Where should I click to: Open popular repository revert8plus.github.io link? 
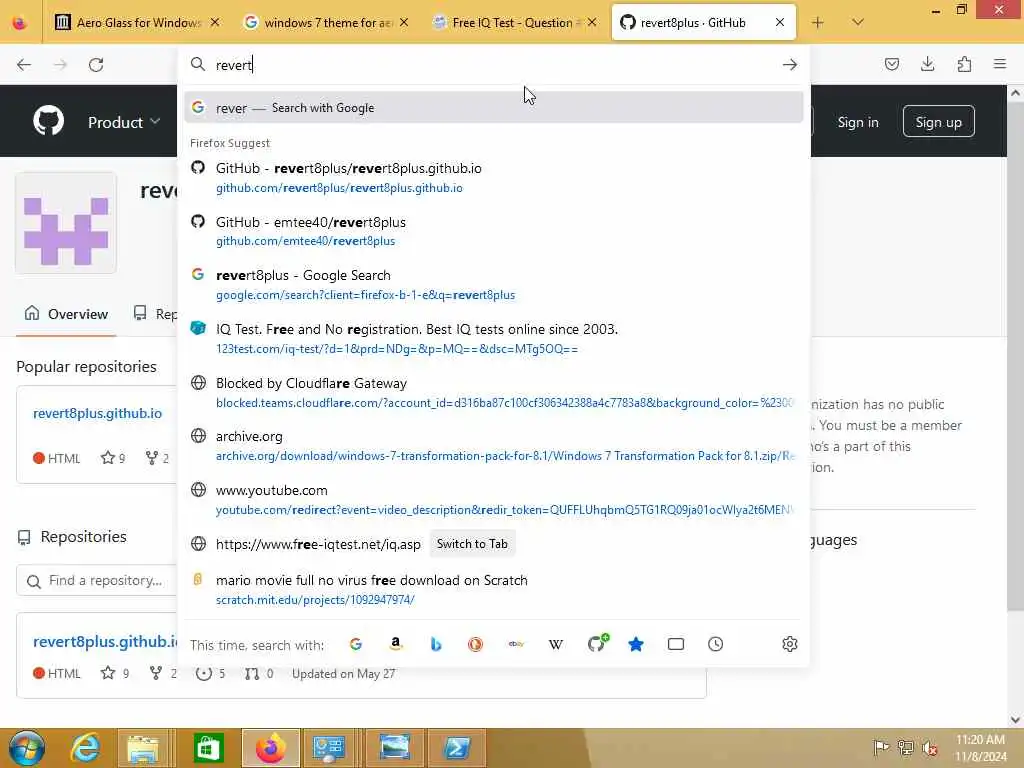tap(97, 413)
